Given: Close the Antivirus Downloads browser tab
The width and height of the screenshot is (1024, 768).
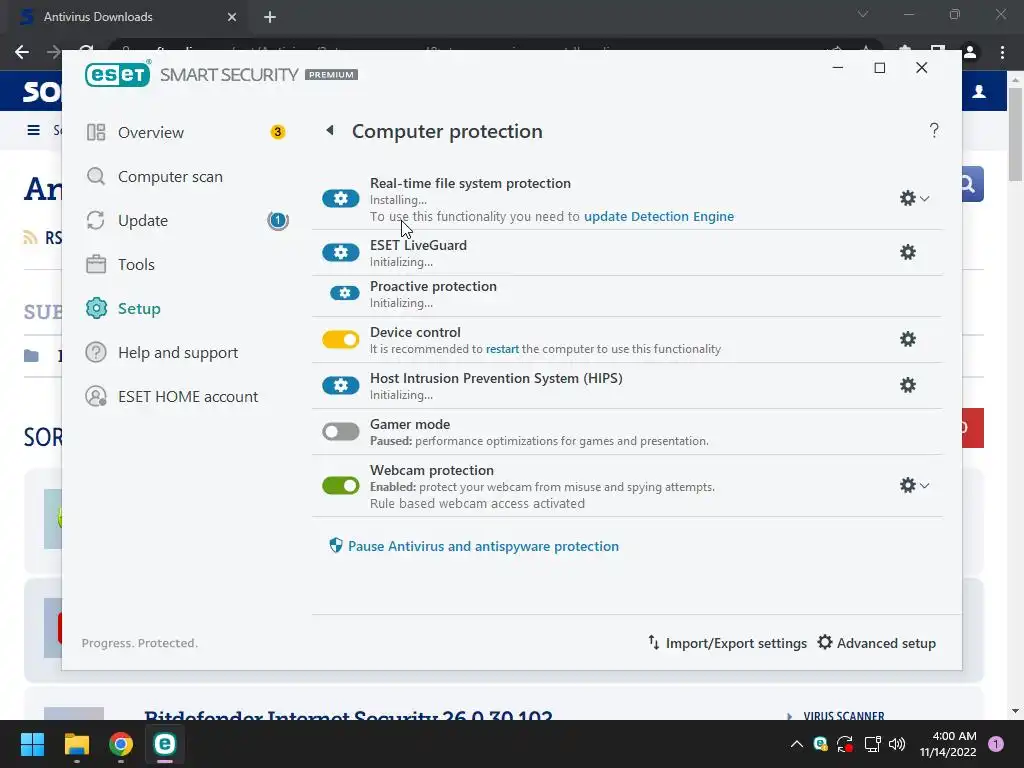Looking at the screenshot, I should click(232, 17).
